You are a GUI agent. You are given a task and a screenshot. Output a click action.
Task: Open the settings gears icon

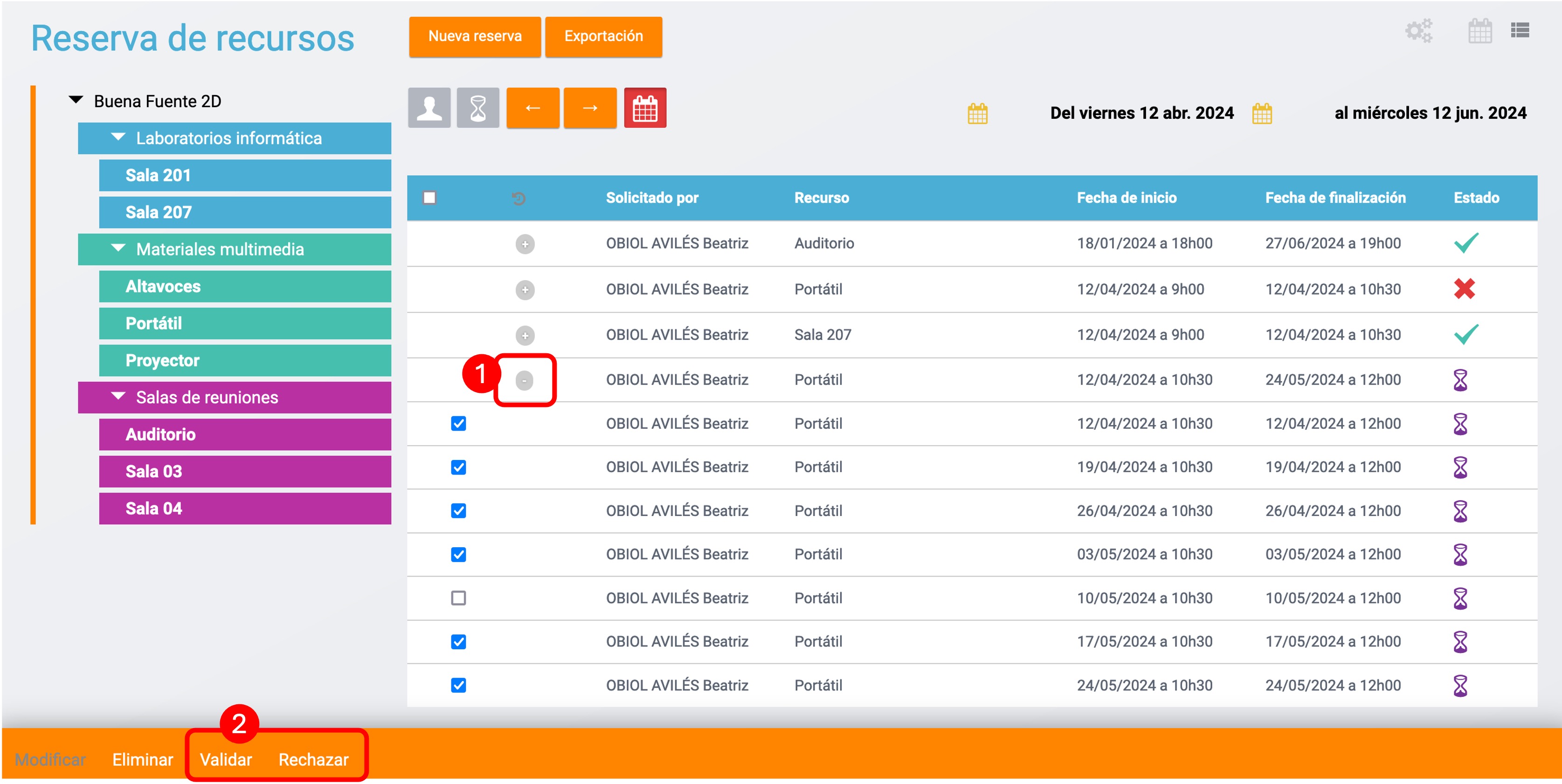[x=1418, y=31]
